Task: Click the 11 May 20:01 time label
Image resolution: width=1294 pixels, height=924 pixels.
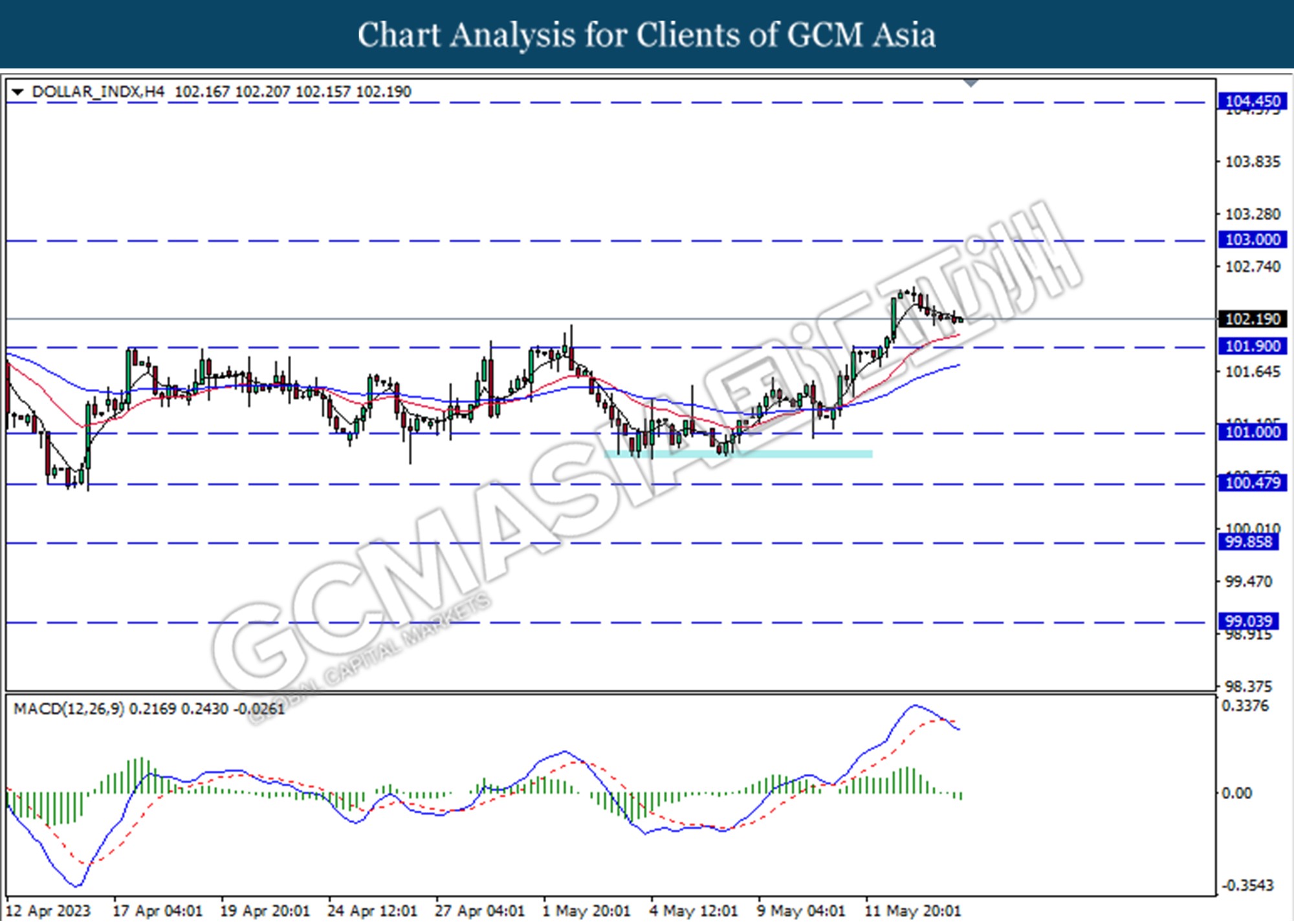Action: click(x=914, y=911)
